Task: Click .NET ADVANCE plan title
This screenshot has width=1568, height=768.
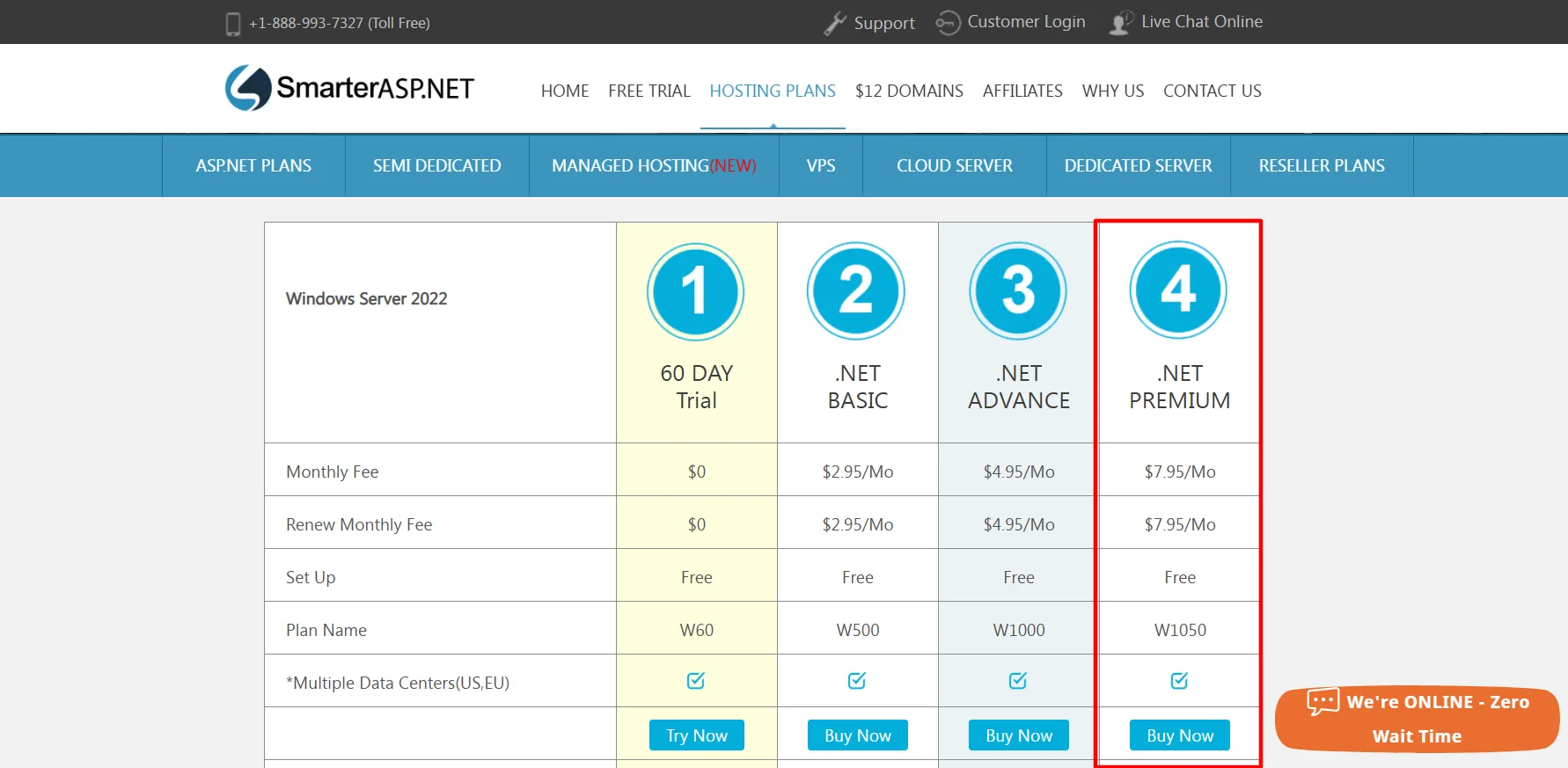Action: coord(1019,386)
